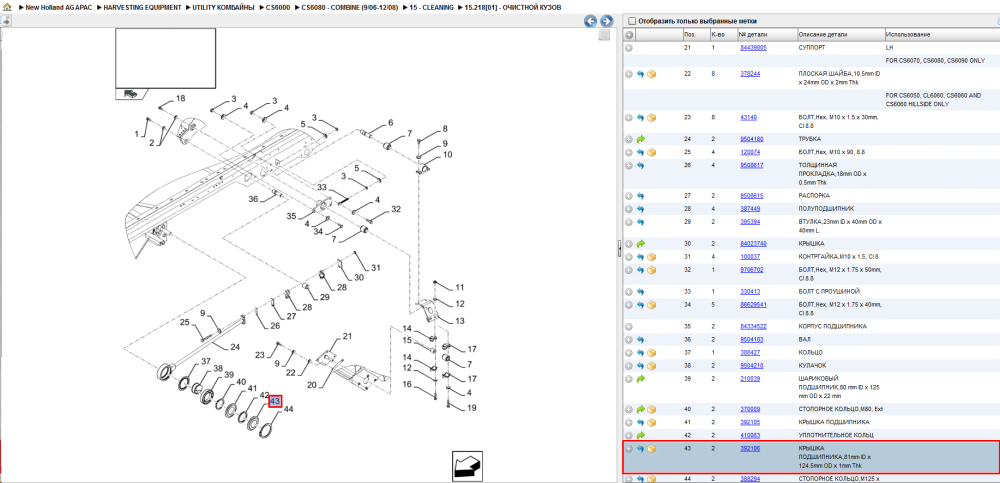This screenshot has width=1000, height=483.
Task: Open 'CS6080 - COMBINE (9/06-12/08)' breadcrumb
Action: 350,7
